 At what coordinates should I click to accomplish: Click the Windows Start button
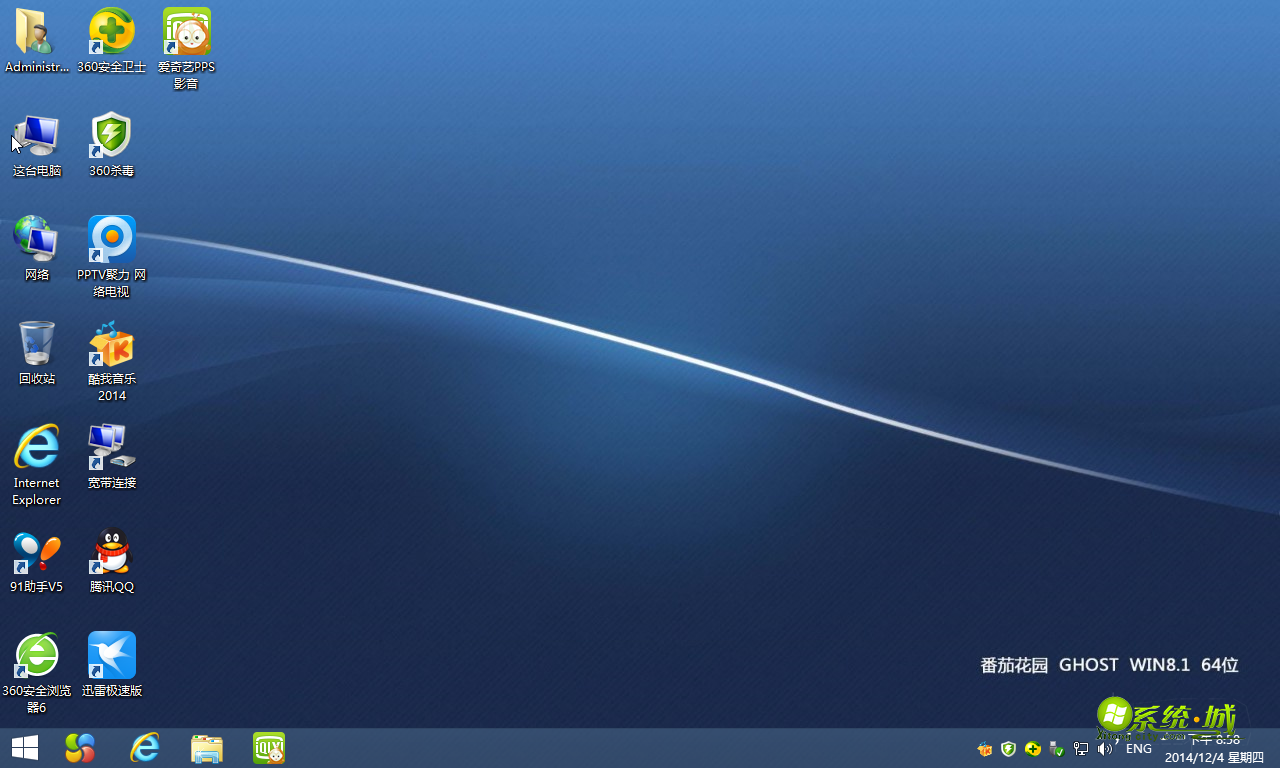25,748
